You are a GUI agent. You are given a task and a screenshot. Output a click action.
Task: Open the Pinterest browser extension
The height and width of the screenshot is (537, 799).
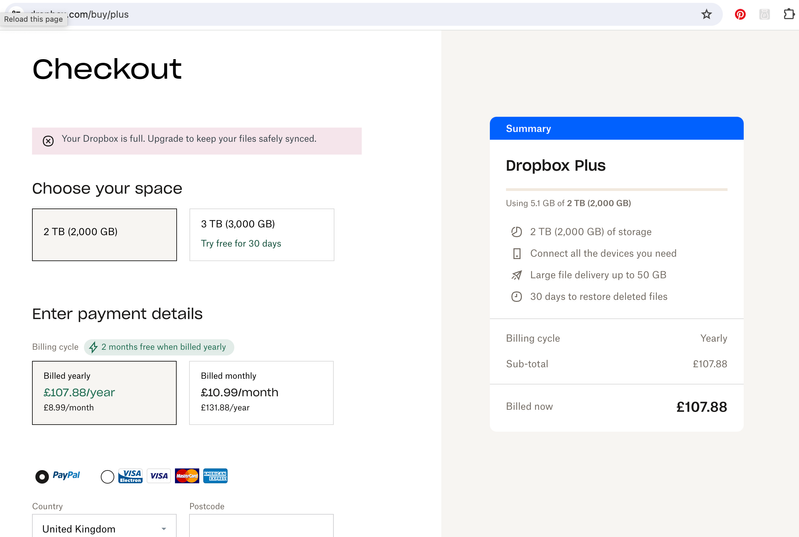click(x=740, y=14)
